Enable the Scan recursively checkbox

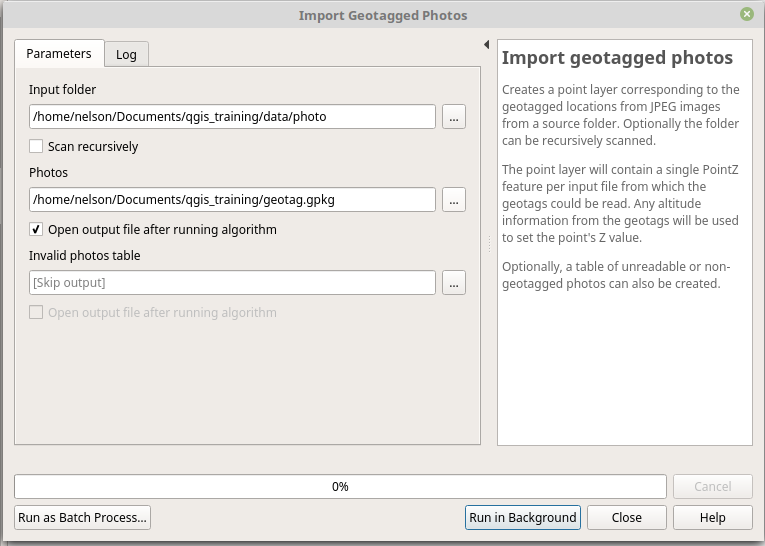point(36,146)
